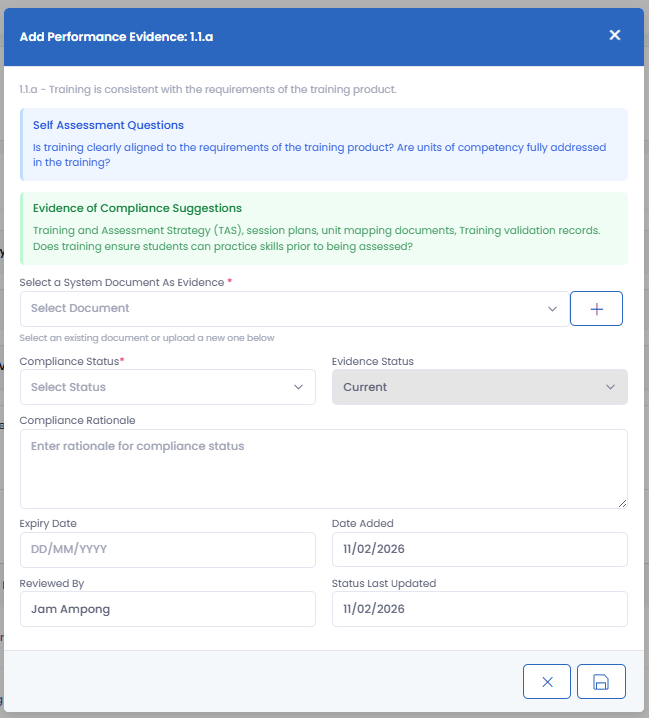
Task: Click the Evidence of Compliance Suggestions heading
Action: click(x=137, y=209)
